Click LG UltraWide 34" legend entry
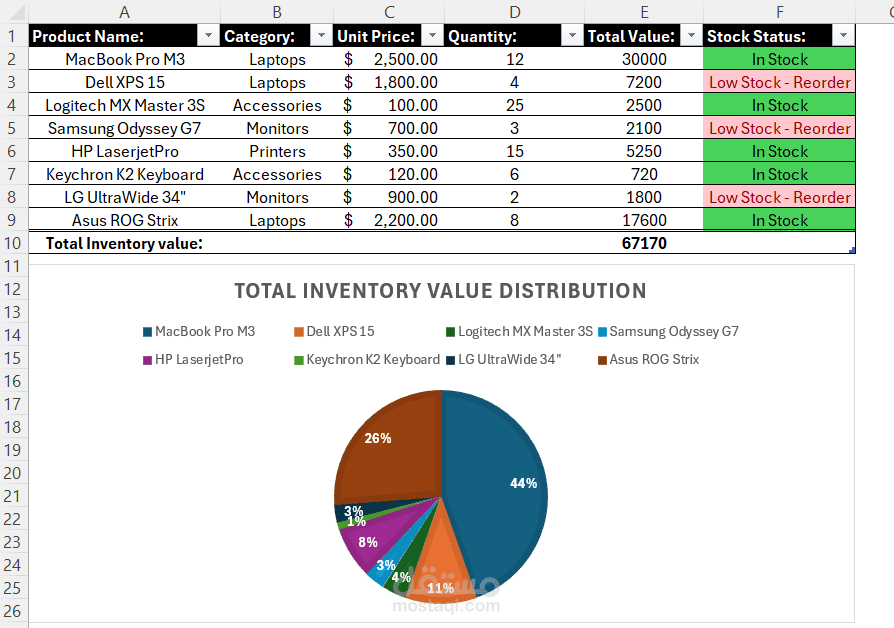 click(x=503, y=359)
